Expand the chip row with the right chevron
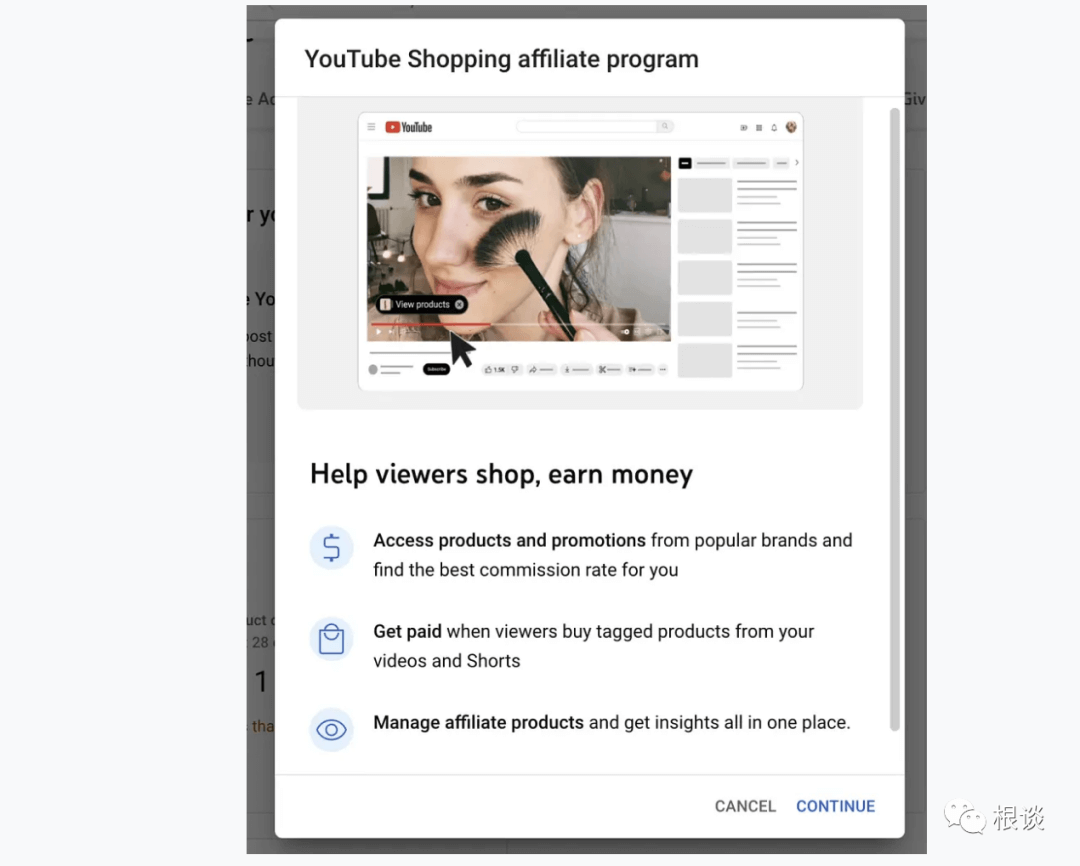This screenshot has height=866, width=1080. coord(796,162)
